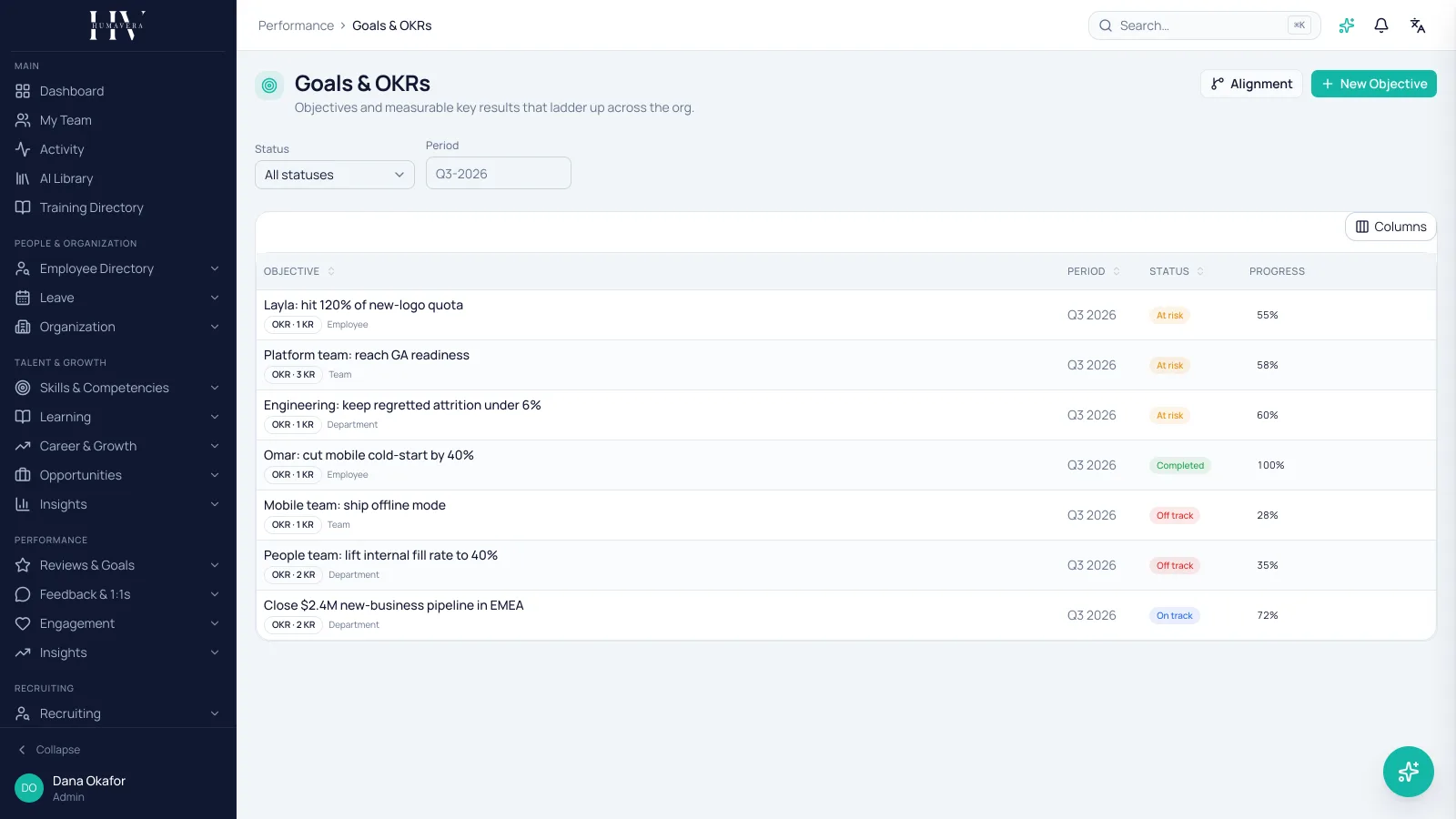The image size is (1456, 819).
Task: Click the Employee Directory person icon
Action: 23,268
